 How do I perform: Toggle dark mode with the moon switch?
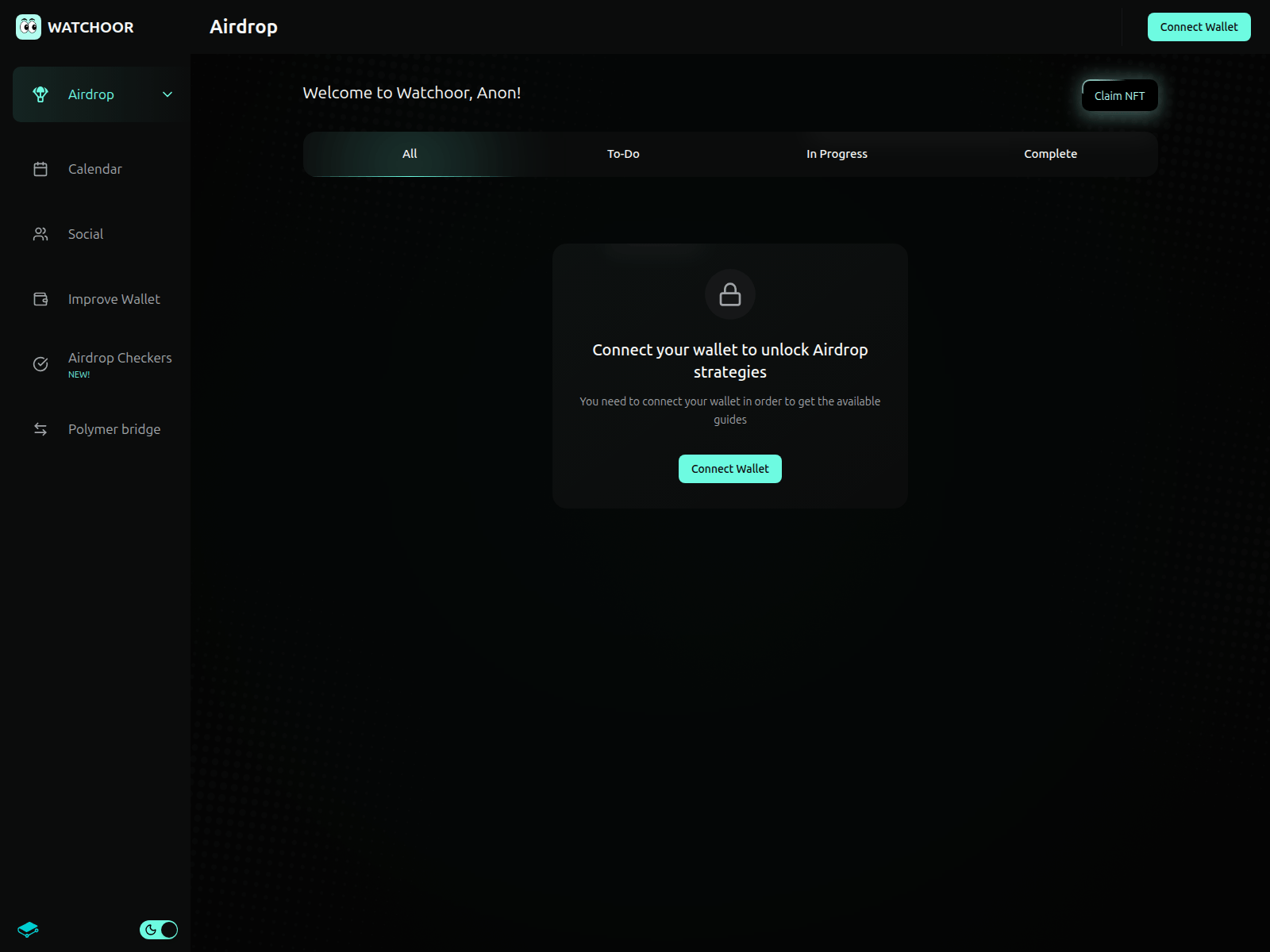[159, 929]
